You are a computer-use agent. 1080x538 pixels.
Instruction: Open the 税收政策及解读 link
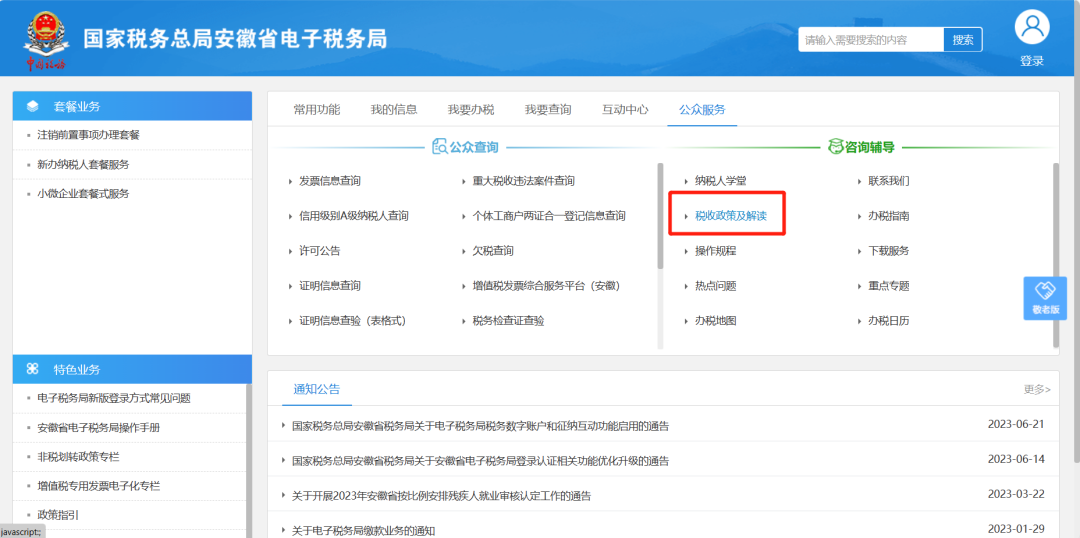(x=731, y=216)
